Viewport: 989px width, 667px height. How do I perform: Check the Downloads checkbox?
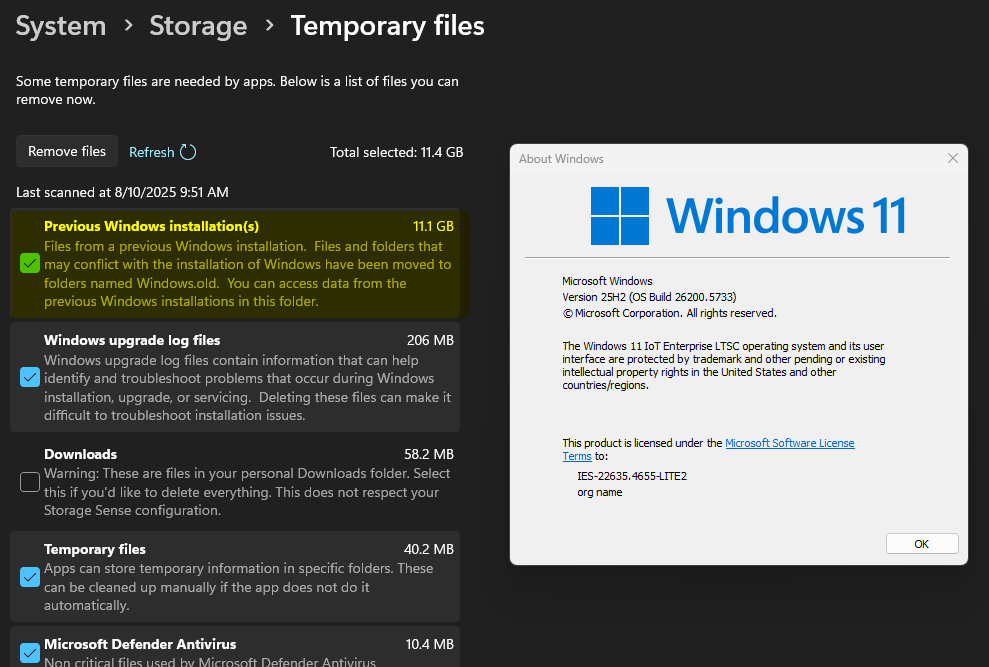[30, 482]
